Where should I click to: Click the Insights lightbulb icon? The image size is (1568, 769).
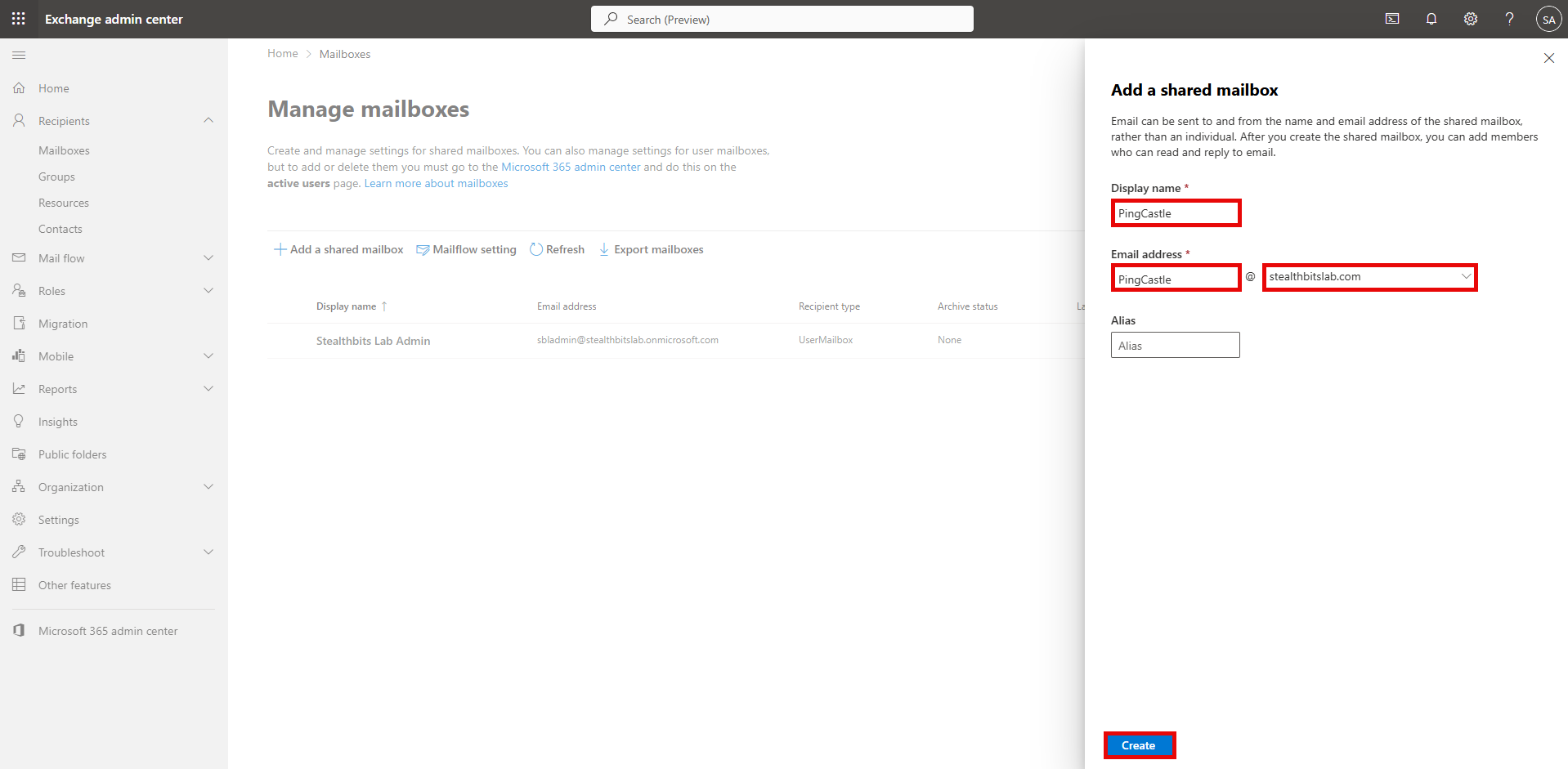pyautogui.click(x=18, y=421)
